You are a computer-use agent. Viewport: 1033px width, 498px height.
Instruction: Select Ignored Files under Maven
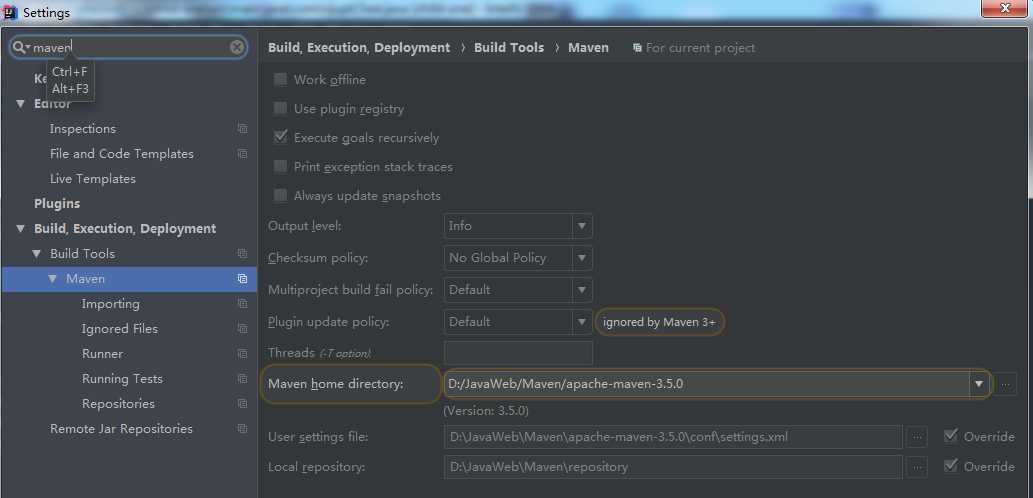[120, 329]
